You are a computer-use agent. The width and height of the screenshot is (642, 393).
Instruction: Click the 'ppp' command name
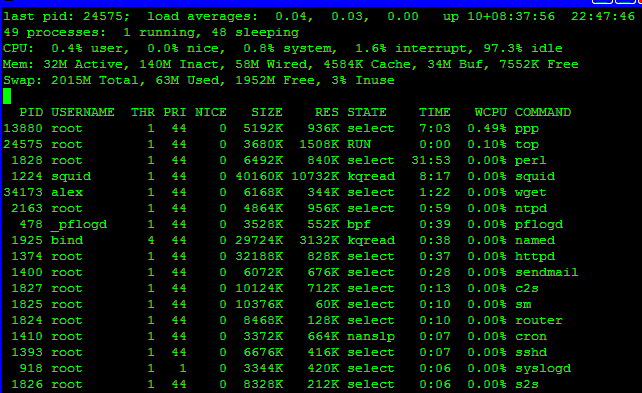[527, 129]
